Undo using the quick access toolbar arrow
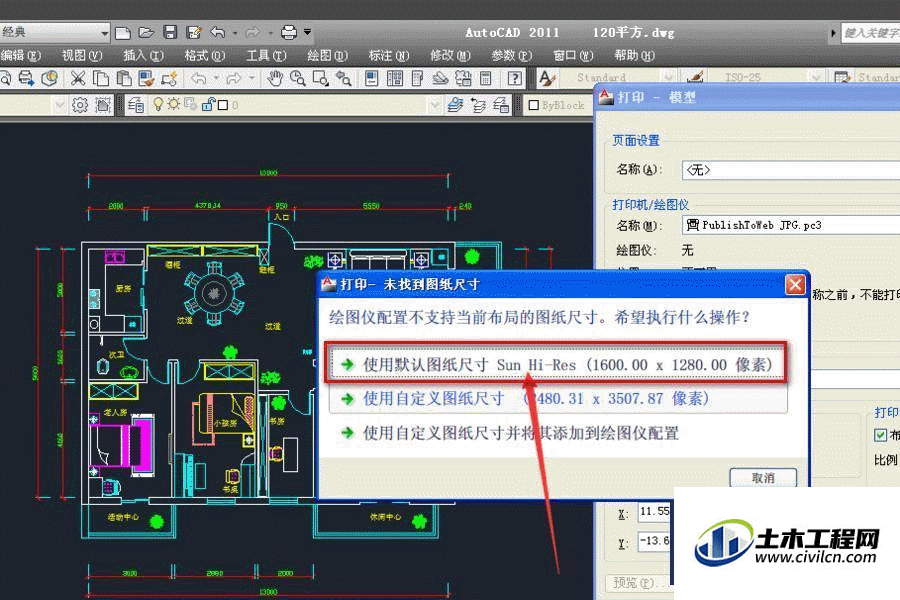 click(218, 33)
